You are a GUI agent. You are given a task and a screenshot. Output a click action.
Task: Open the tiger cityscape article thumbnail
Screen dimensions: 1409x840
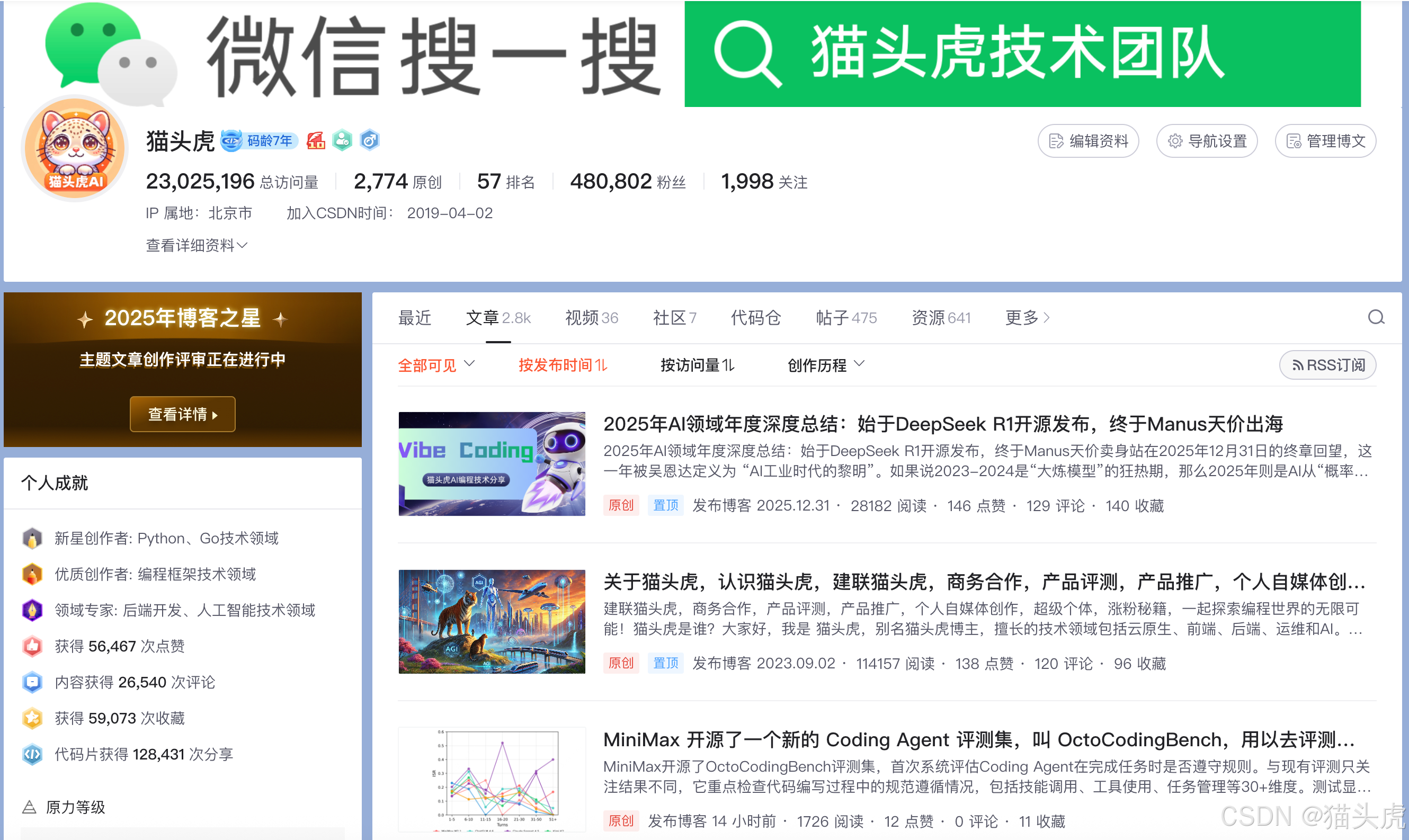pos(492,621)
